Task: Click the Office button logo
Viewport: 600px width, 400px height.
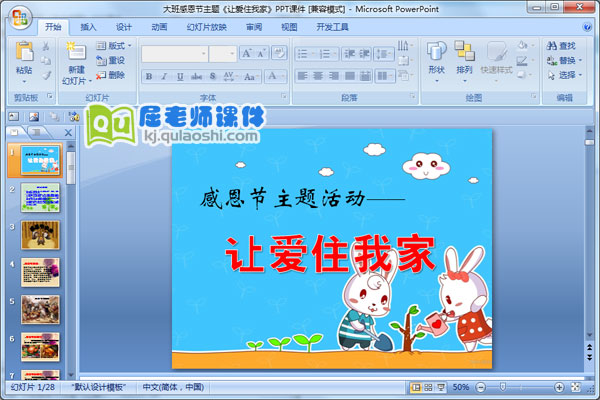Action: click(x=18, y=17)
